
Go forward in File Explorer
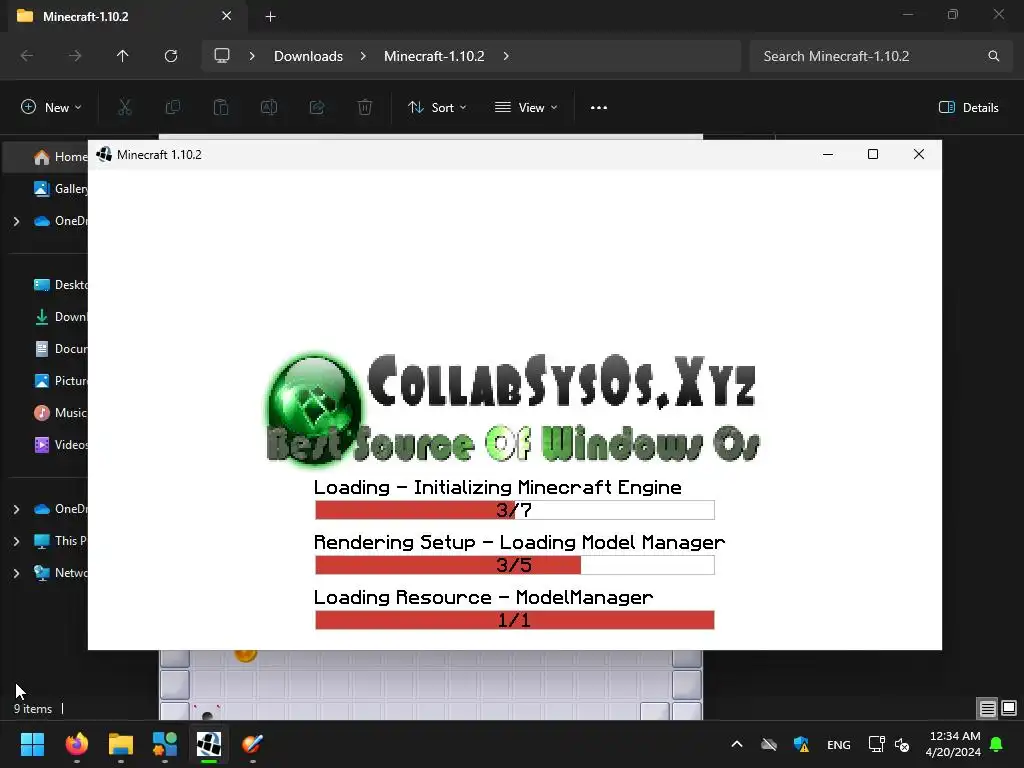coord(75,56)
